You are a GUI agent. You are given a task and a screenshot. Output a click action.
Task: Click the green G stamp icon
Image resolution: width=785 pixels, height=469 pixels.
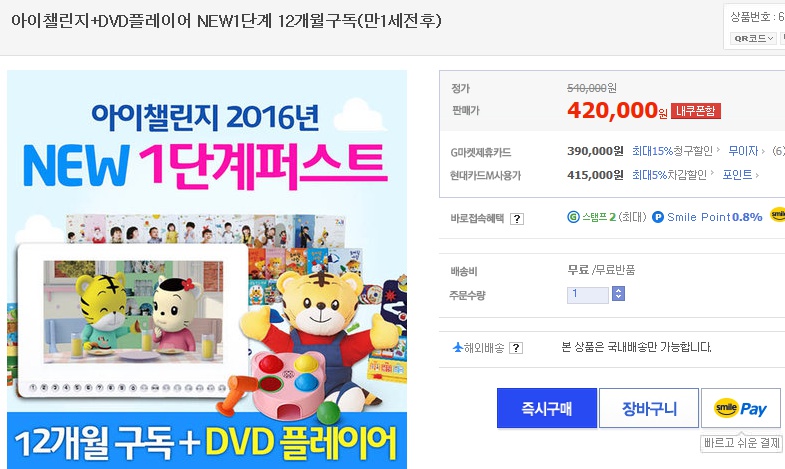tap(573, 217)
